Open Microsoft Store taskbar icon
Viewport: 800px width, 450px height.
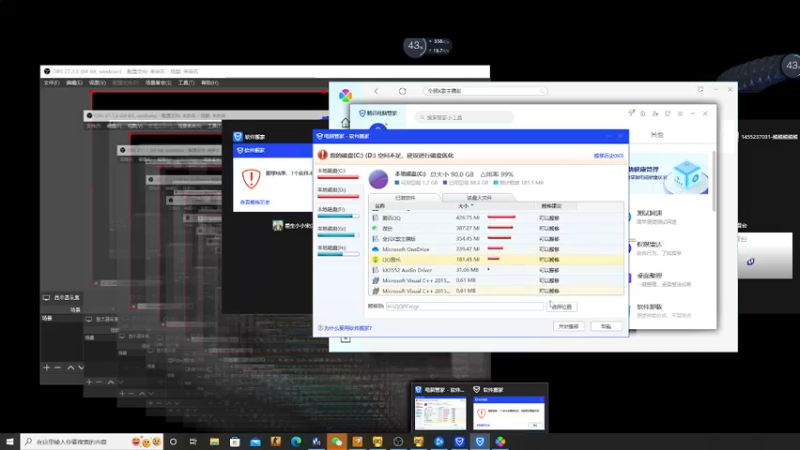(x=235, y=441)
